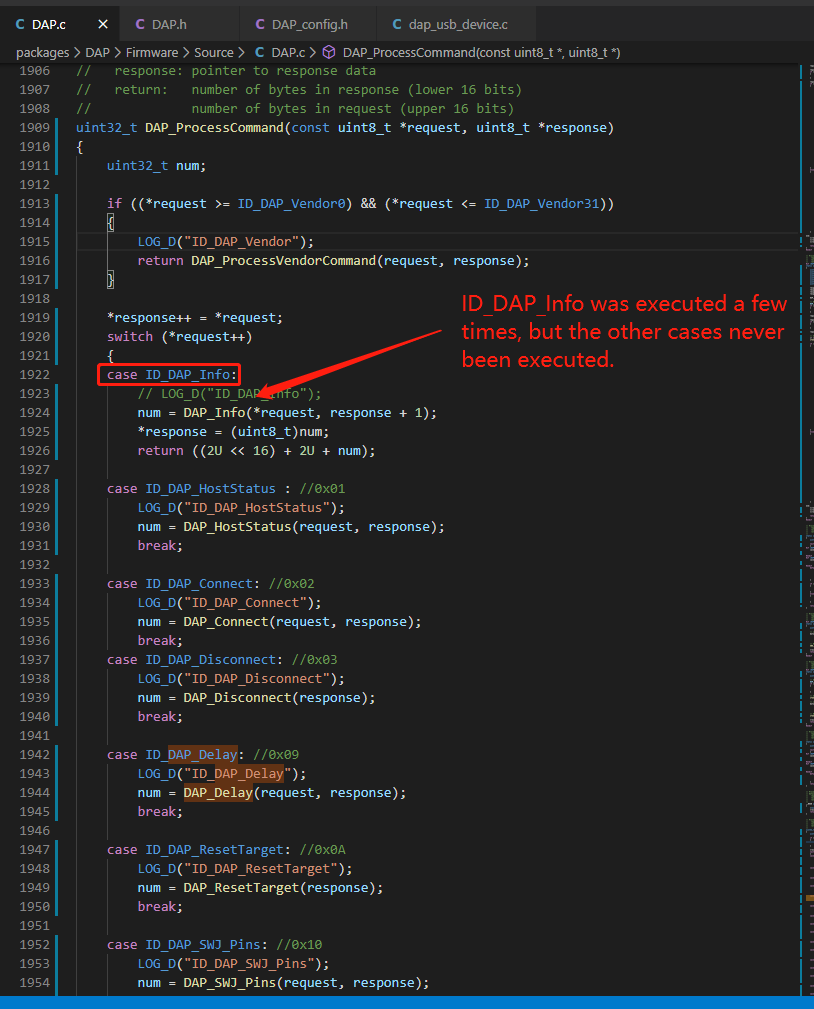Click the C file icon on DAP.c tab
The height and width of the screenshot is (1009, 814).
click(20, 24)
